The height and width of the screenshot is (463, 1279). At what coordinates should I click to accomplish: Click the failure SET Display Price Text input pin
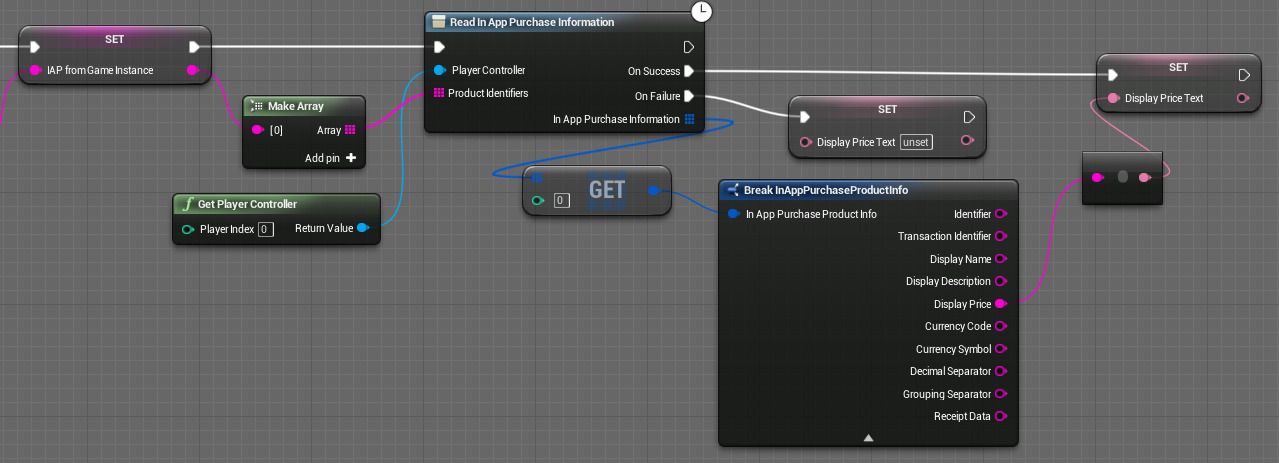click(x=805, y=142)
